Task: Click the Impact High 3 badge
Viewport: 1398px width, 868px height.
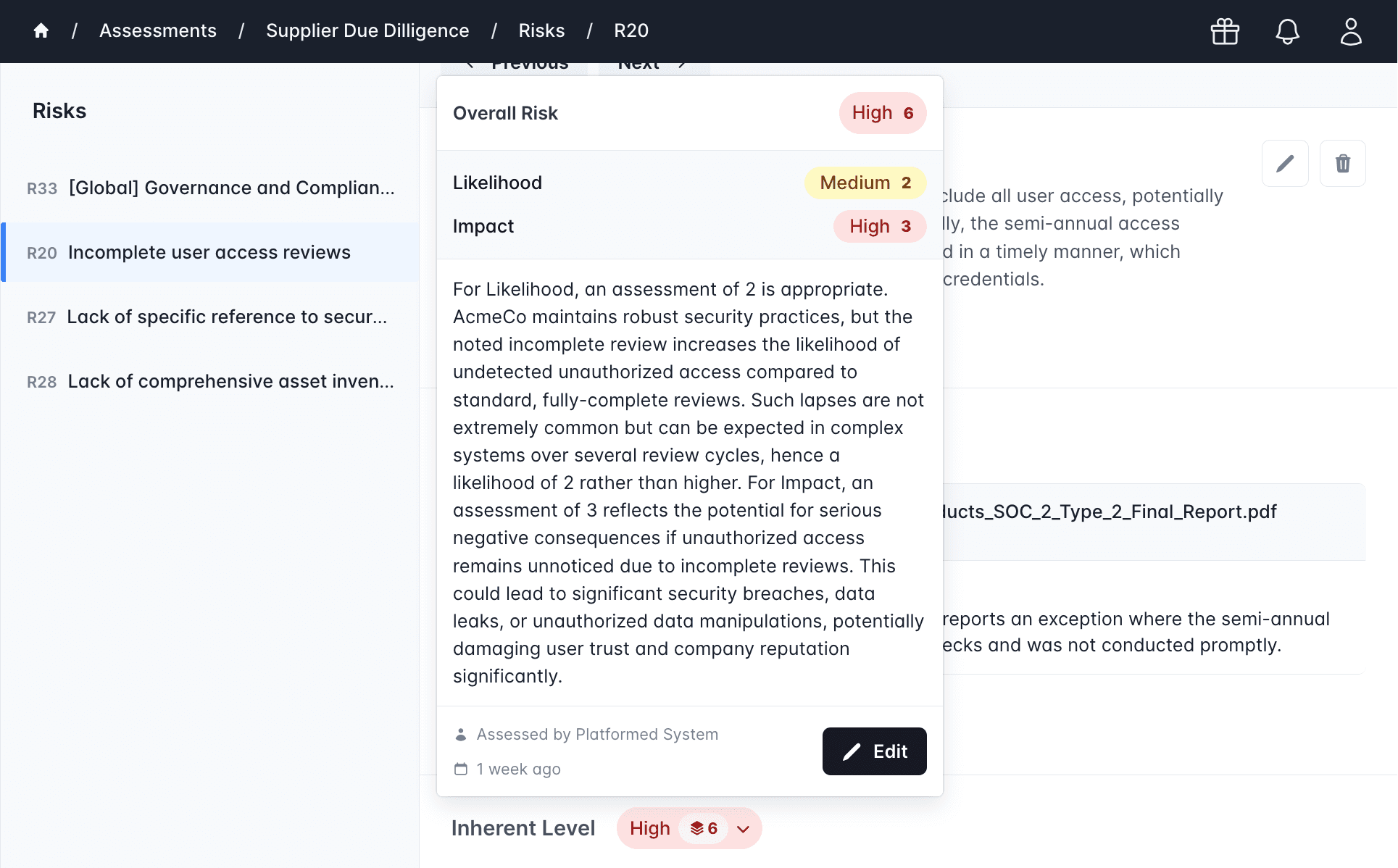Action: pos(879,226)
